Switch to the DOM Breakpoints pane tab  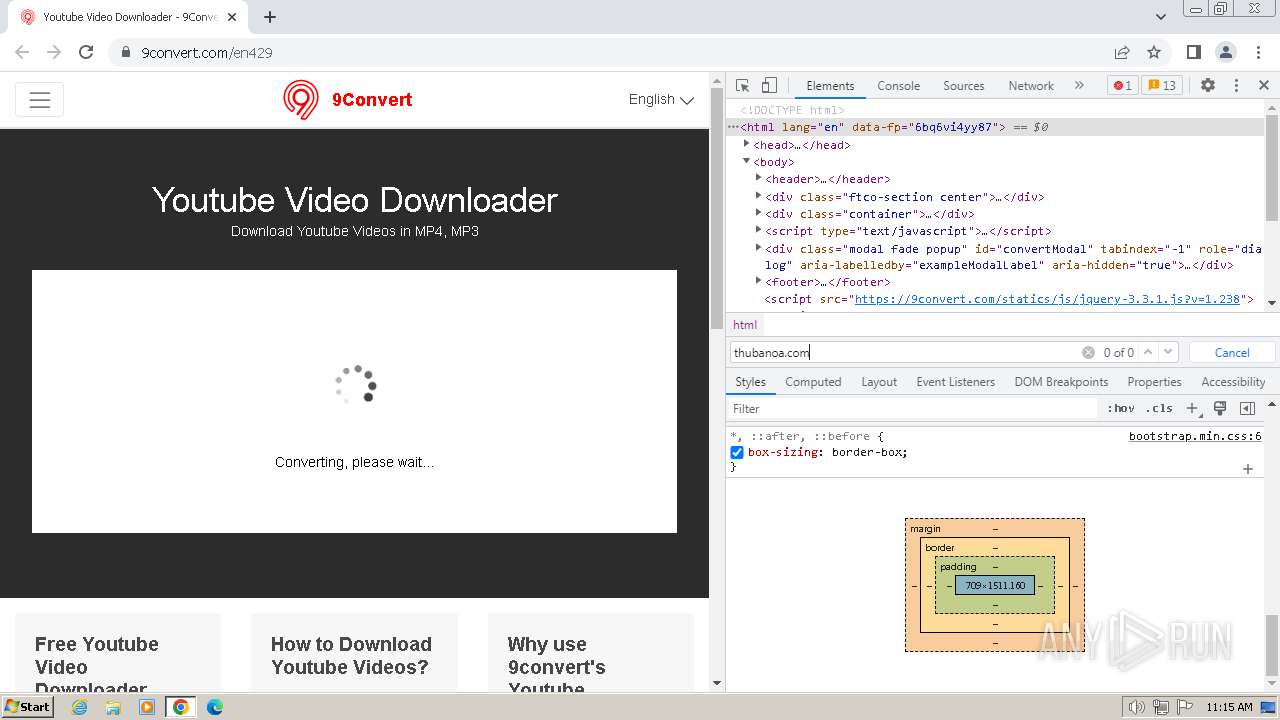1061,382
